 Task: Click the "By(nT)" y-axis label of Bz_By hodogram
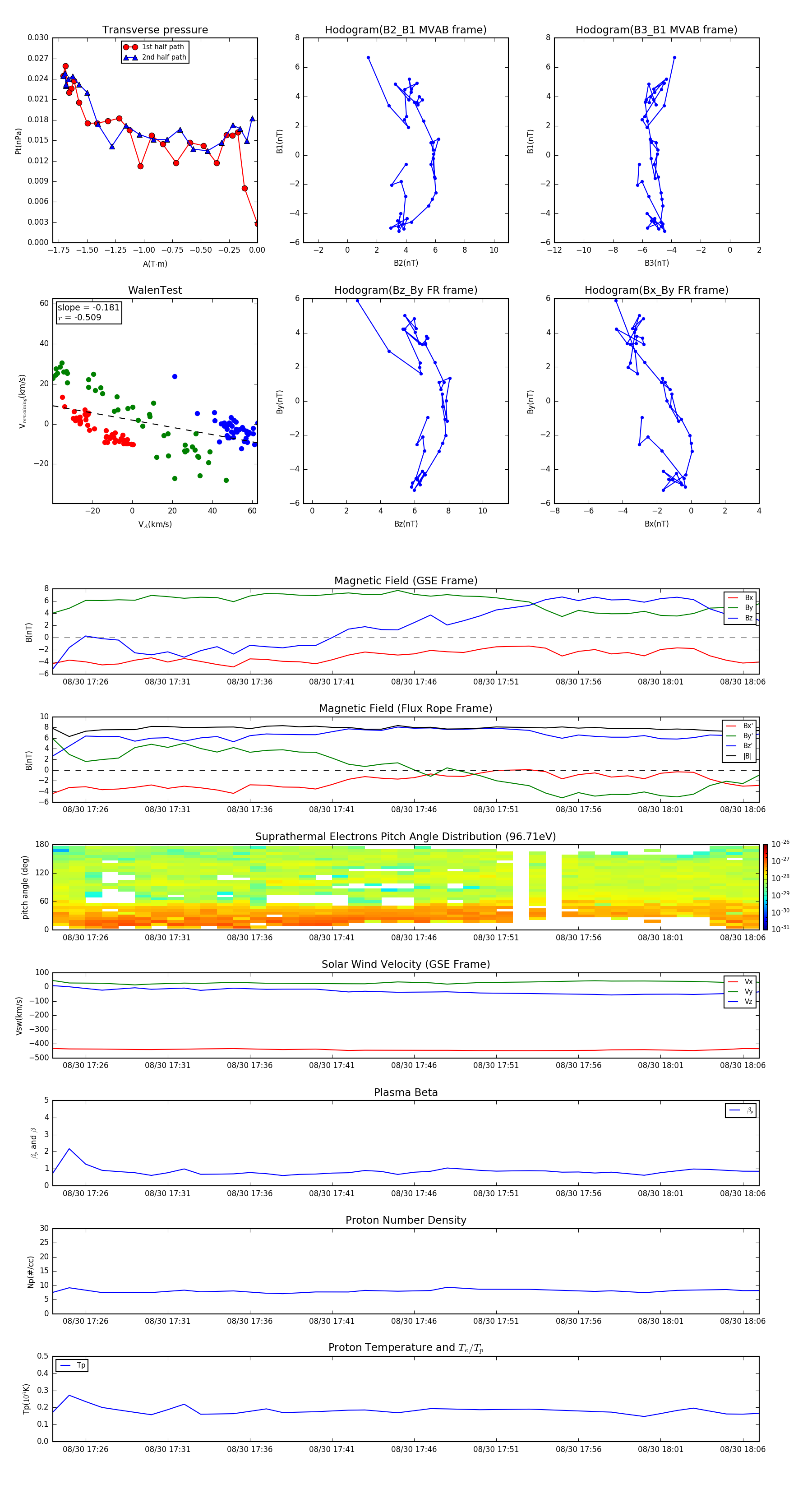280,401
